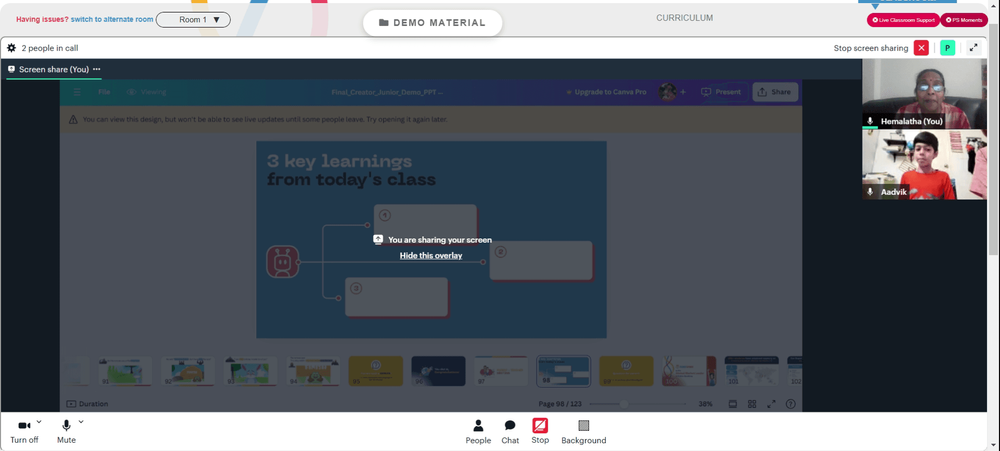The image size is (1000, 451).
Task: Click the green P participant icon
Action: tap(948, 48)
